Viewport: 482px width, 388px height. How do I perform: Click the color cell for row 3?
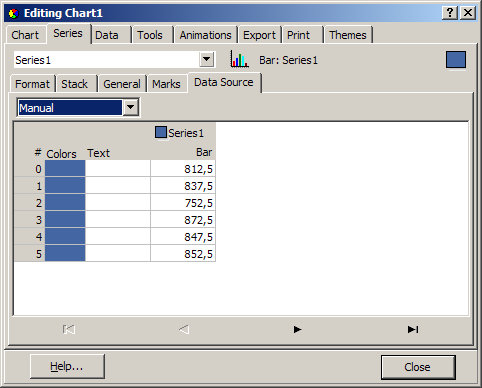click(x=65, y=219)
